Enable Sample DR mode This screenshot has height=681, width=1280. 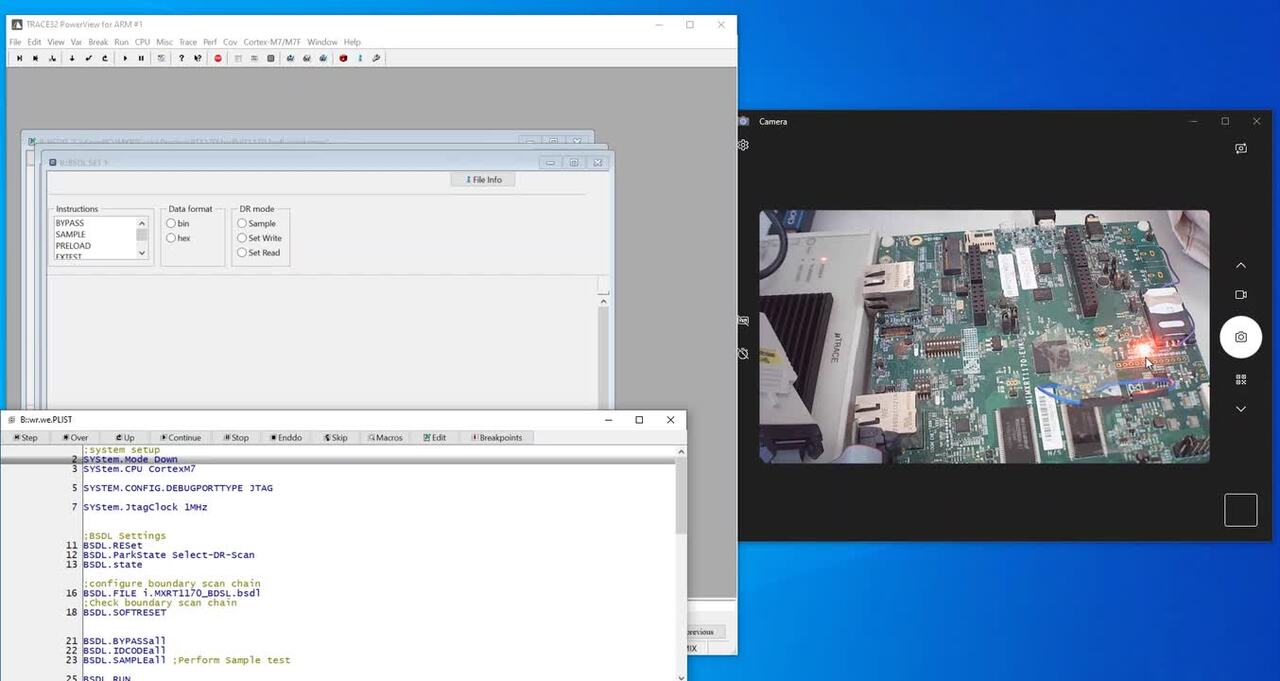point(243,224)
